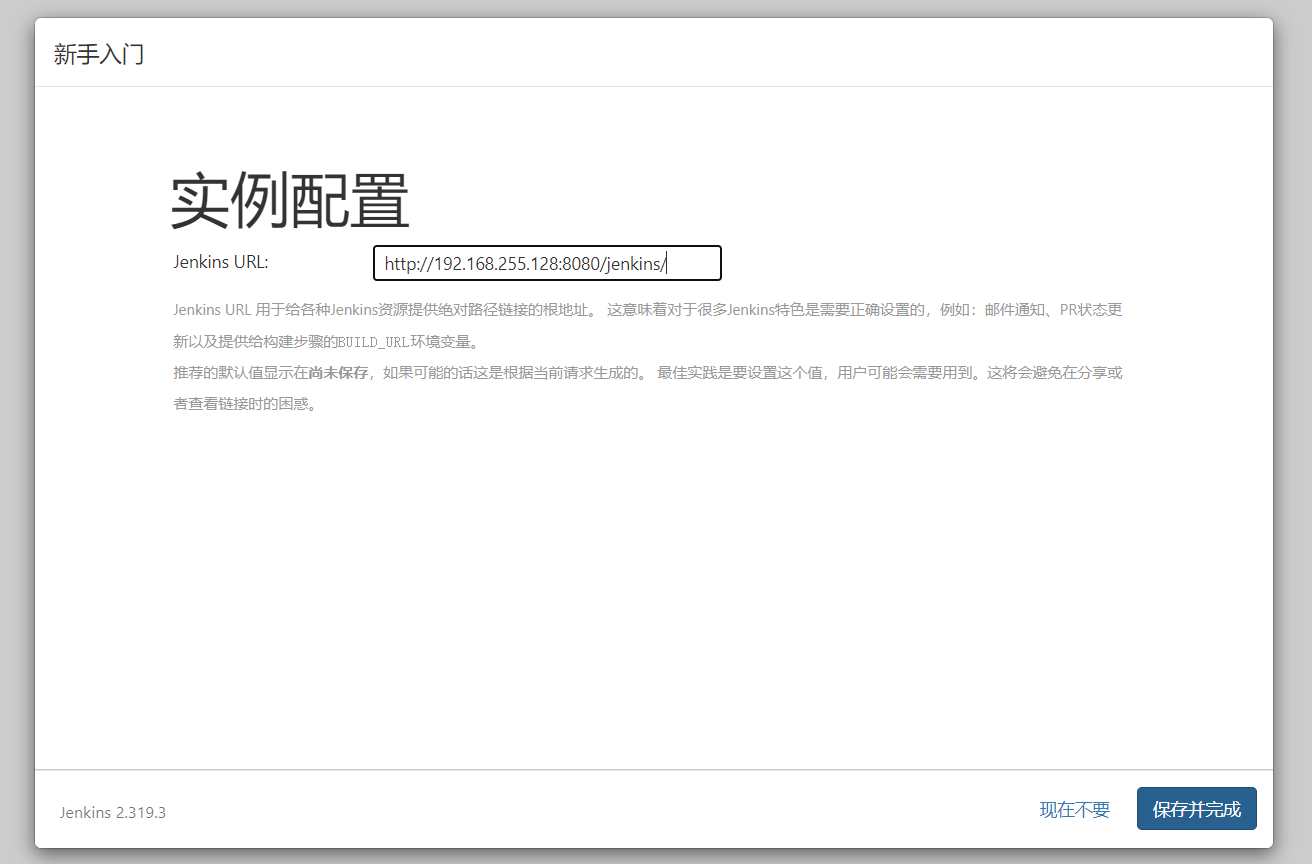Click the 实例配置 heading
Screen dimensions: 1312x864
coord(290,201)
